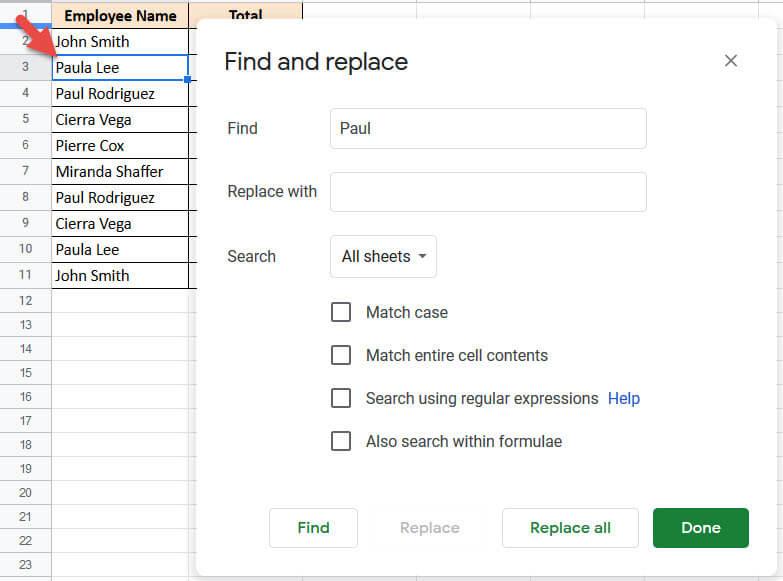Screen dimensions: 783x581
Task: Tick Match entire cell contents checkbox
Action: point(341,355)
